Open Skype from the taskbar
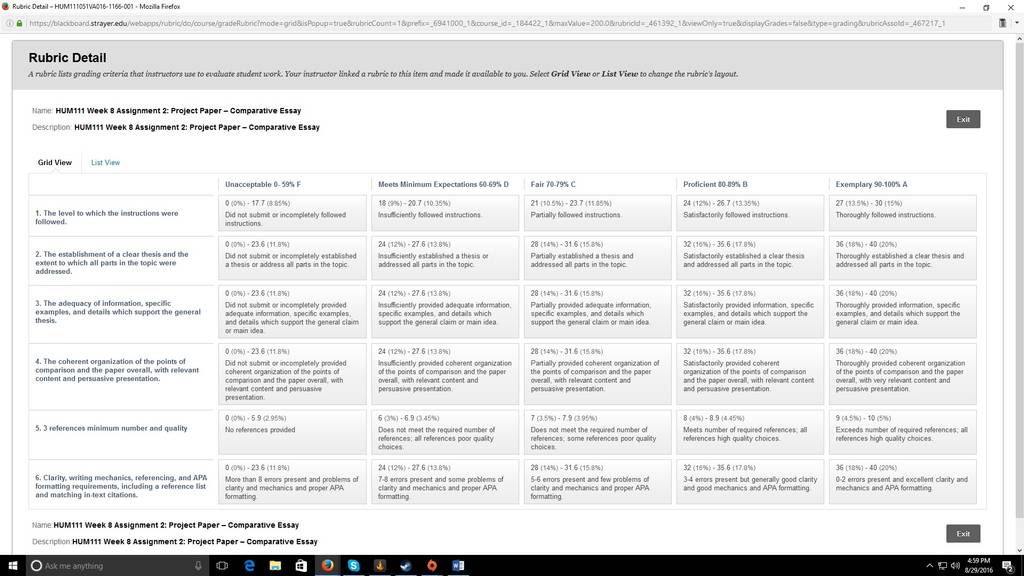 [x=353, y=566]
